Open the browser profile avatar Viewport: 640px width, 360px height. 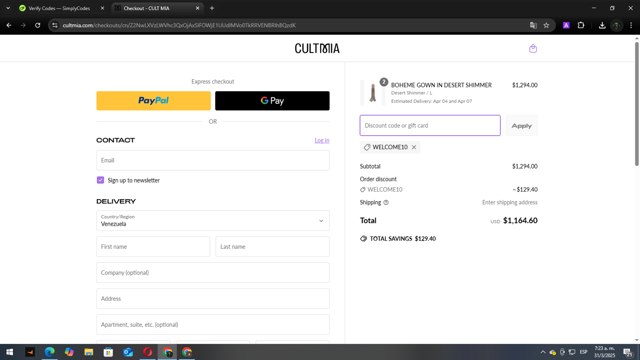pos(616,25)
